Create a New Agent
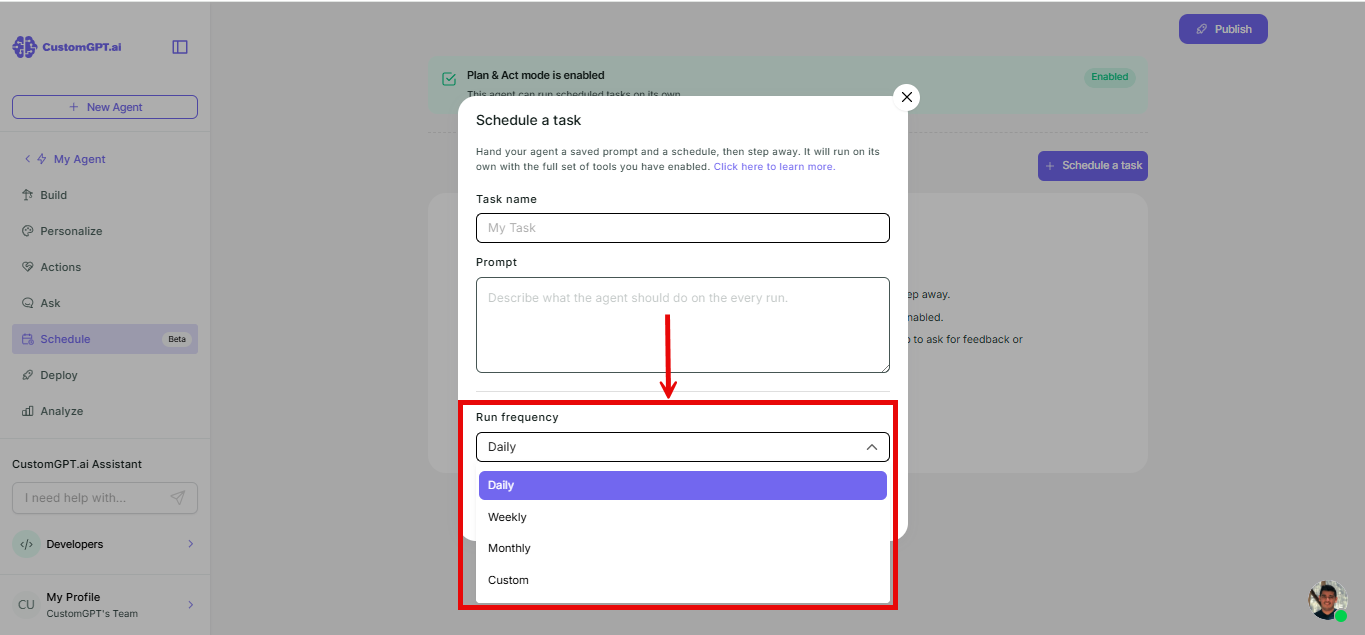The height and width of the screenshot is (635, 1365). pos(105,107)
